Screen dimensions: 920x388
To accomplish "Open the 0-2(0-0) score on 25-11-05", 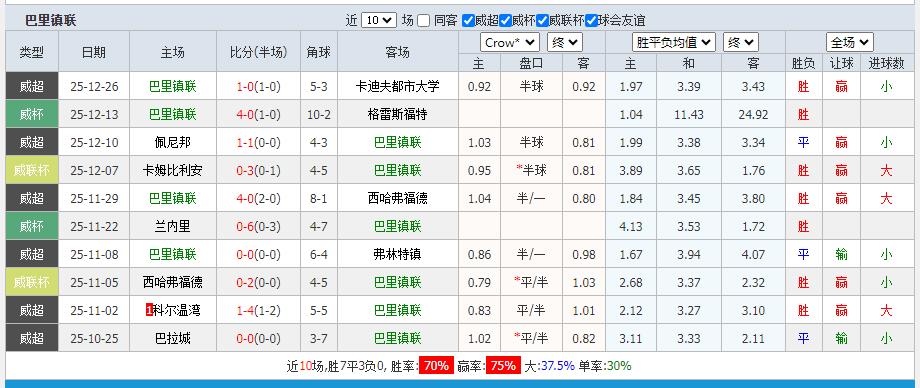I will 258,282.
